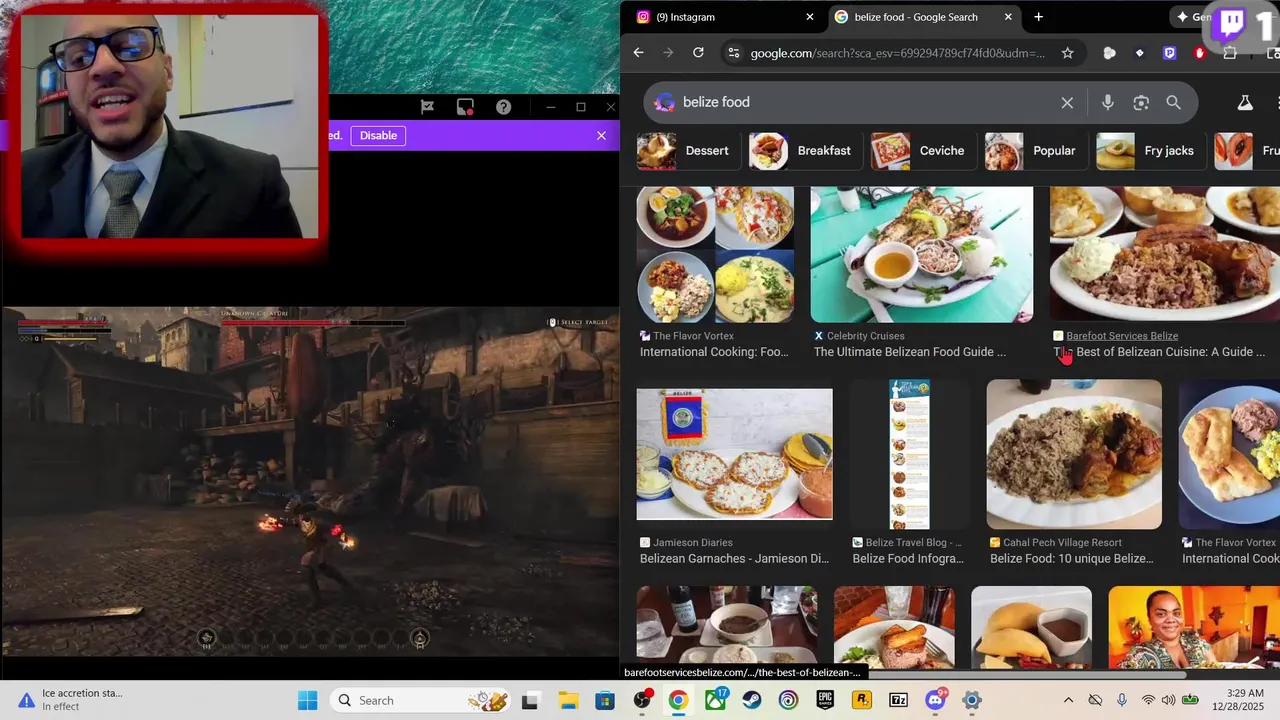Open the Barefoot Services rice plate image

[1165, 254]
